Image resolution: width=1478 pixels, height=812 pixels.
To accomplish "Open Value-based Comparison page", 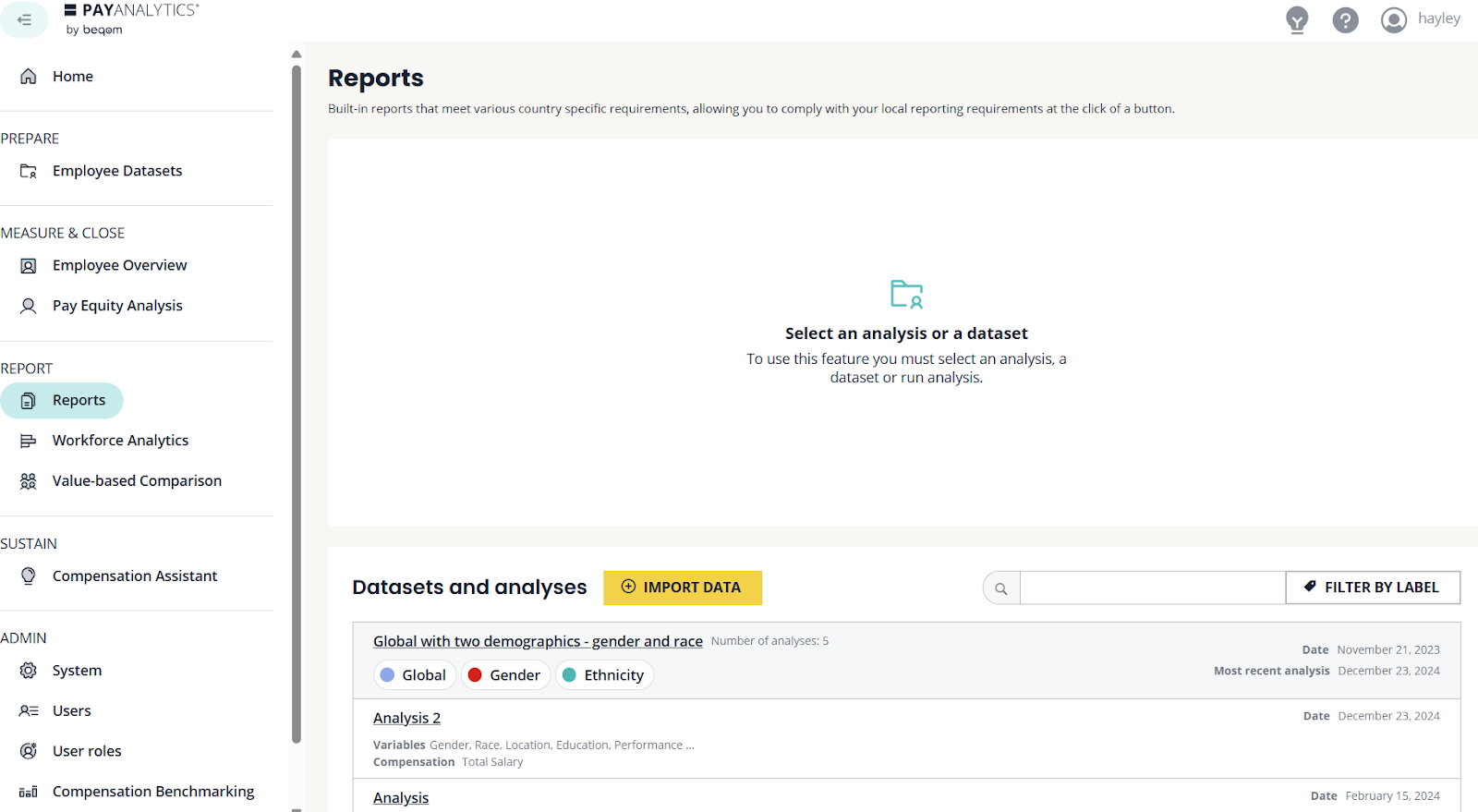I will pos(137,481).
